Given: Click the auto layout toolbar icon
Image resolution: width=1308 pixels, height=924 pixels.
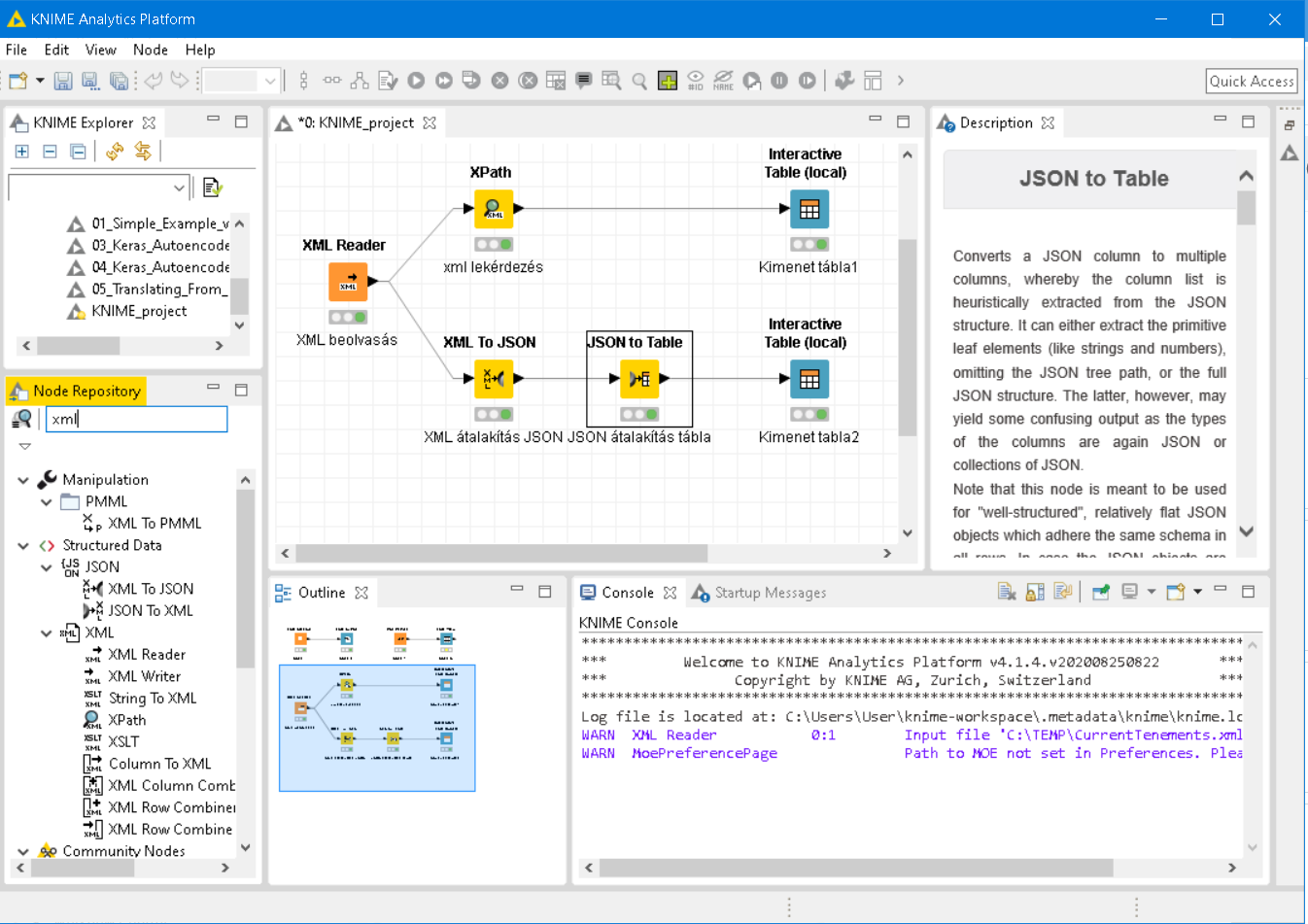Looking at the screenshot, I should pyautogui.click(x=360, y=81).
